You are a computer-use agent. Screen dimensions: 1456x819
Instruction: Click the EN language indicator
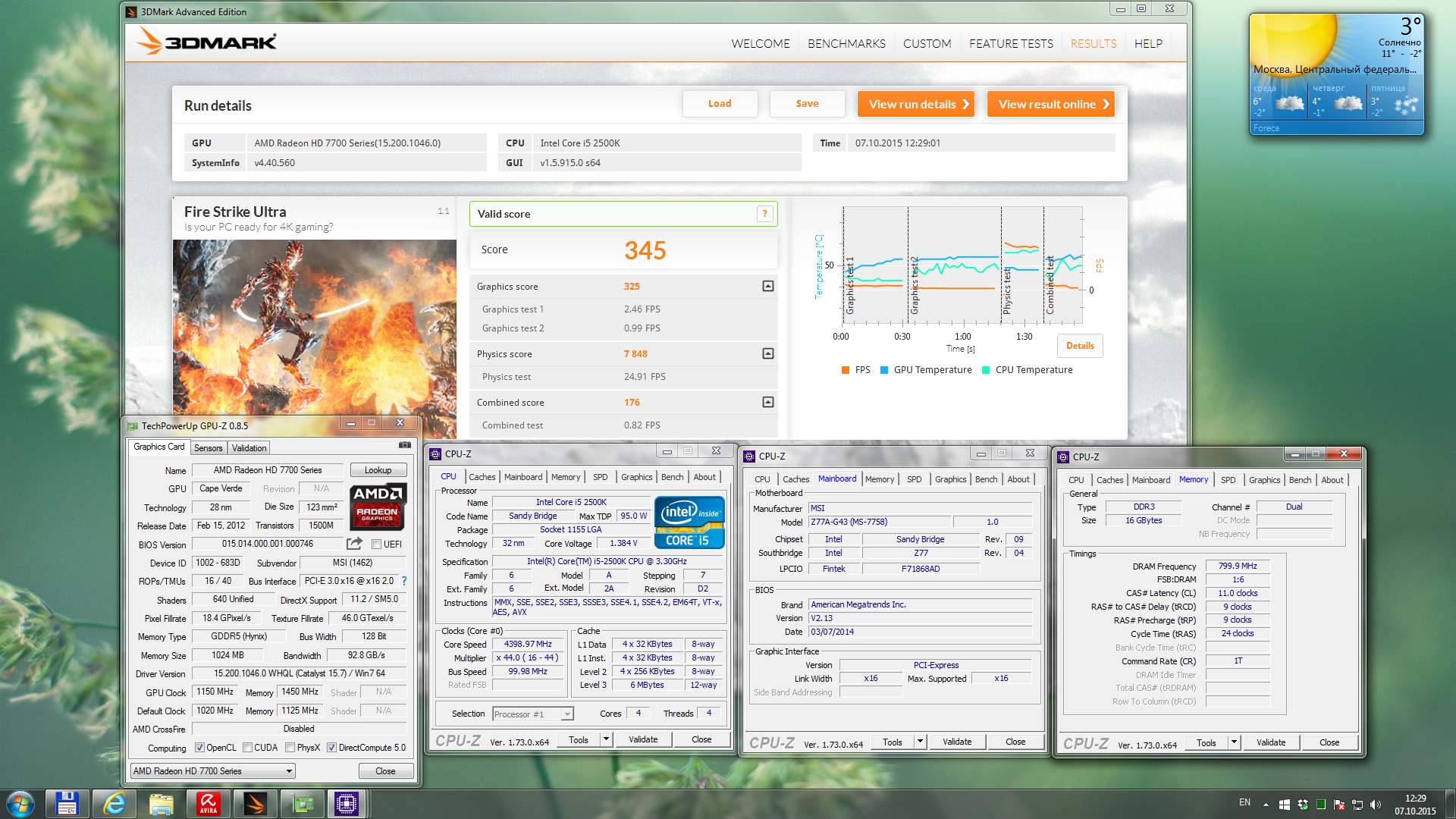pos(1244,802)
